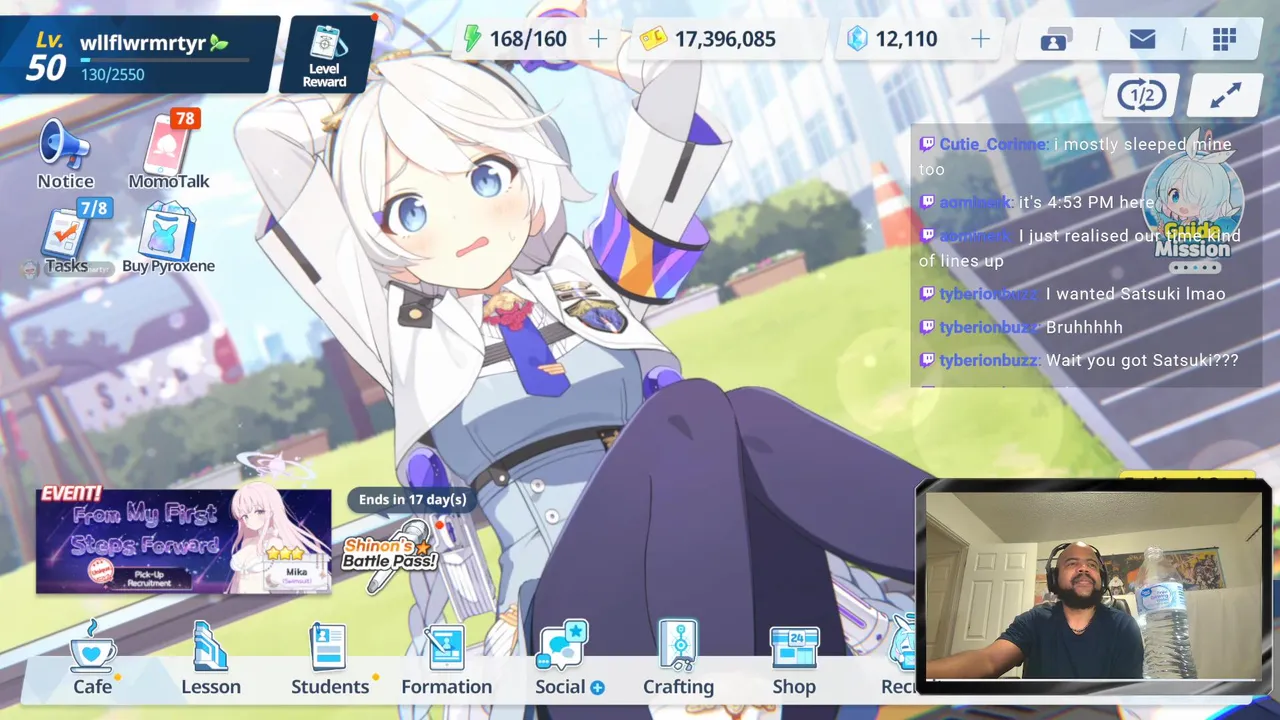Add Pyroxene with the plus button
Image resolution: width=1280 pixels, height=720 pixels.
click(x=981, y=39)
